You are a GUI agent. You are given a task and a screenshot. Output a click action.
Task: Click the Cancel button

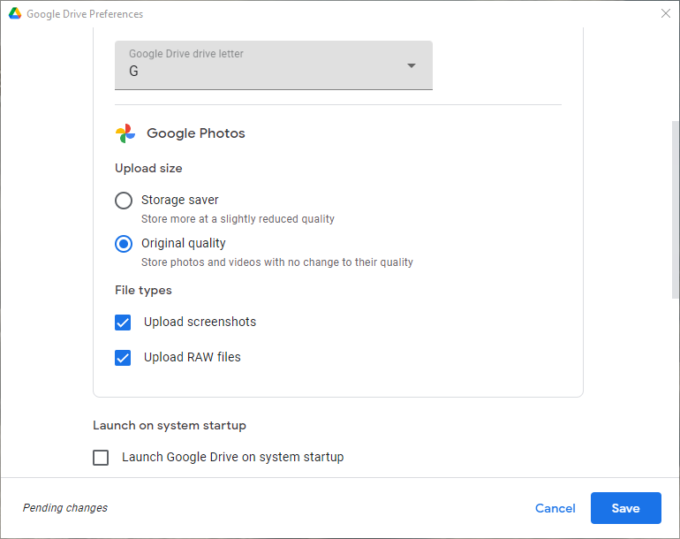[555, 508]
